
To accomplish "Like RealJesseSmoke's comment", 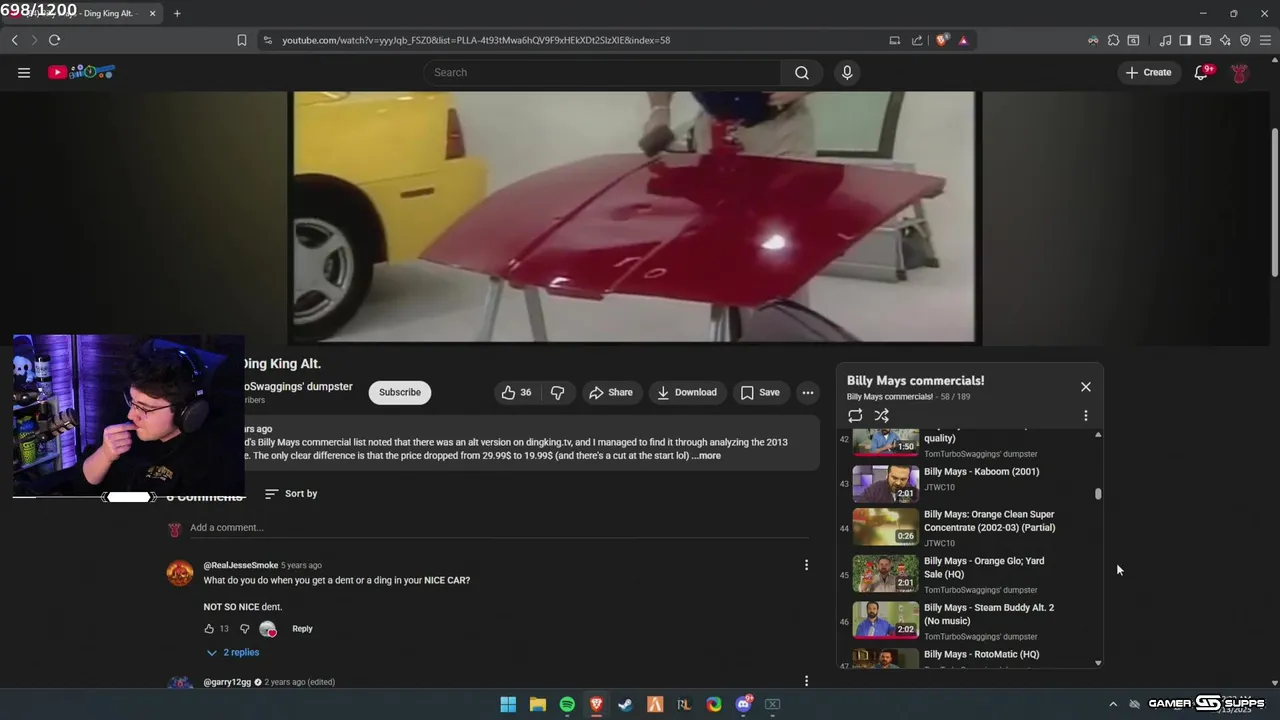I will (x=209, y=629).
